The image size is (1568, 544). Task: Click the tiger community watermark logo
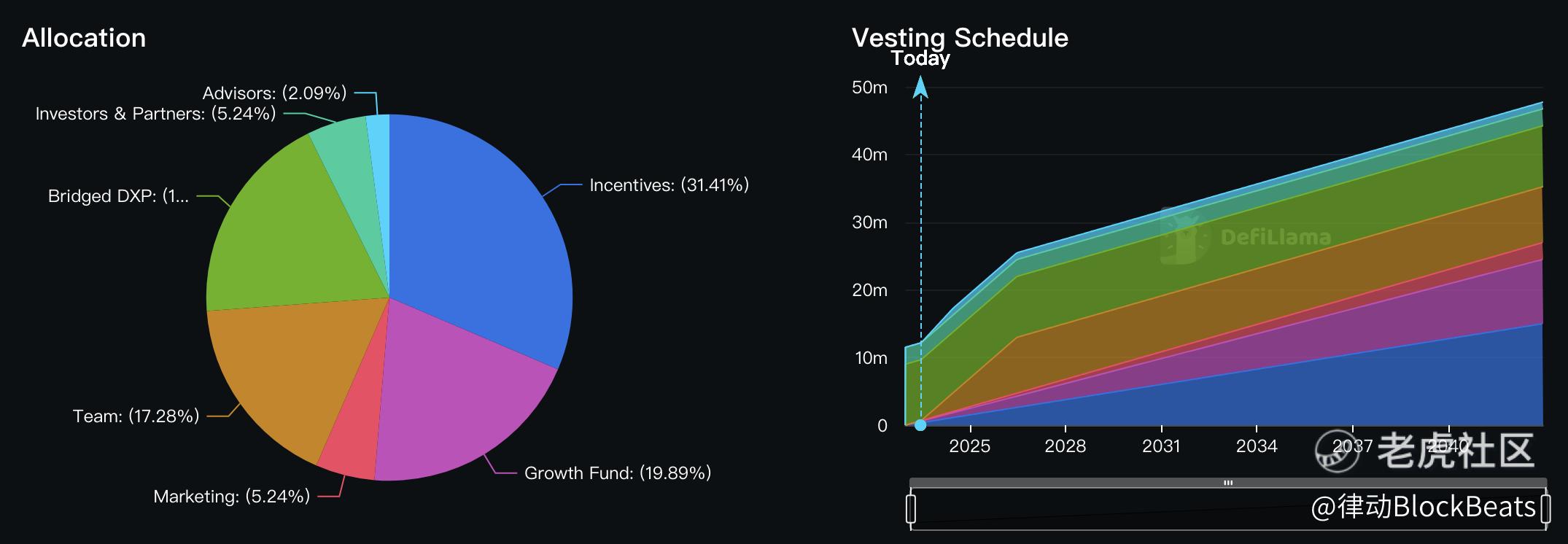point(1337,451)
